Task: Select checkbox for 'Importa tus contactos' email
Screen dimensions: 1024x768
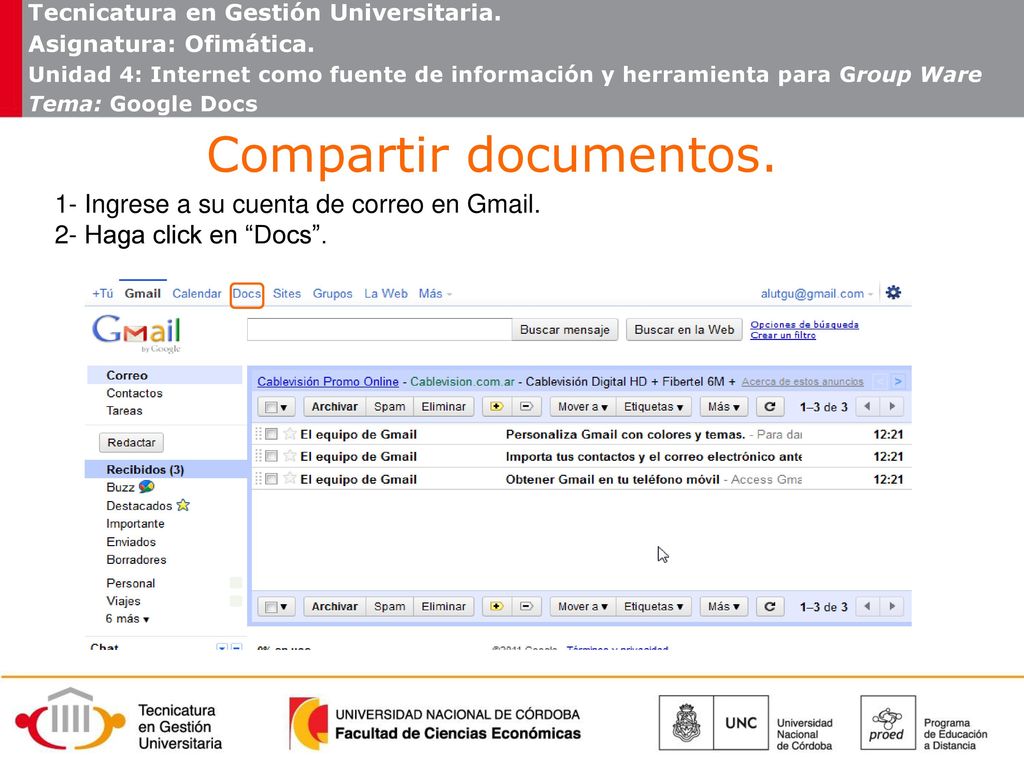Action: [272, 456]
